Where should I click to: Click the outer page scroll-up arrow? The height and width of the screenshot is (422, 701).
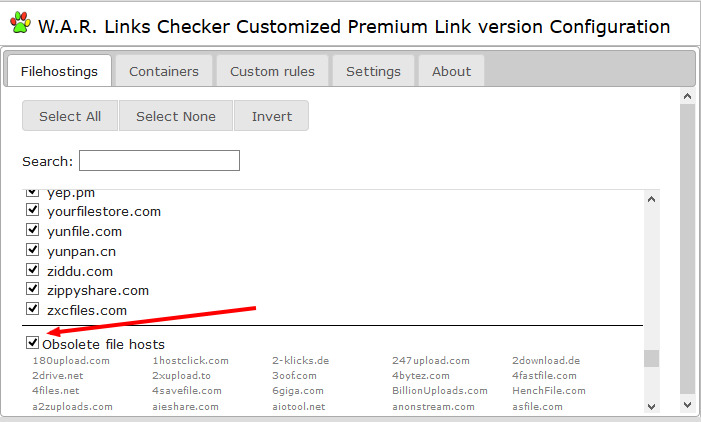pyautogui.click(x=687, y=96)
